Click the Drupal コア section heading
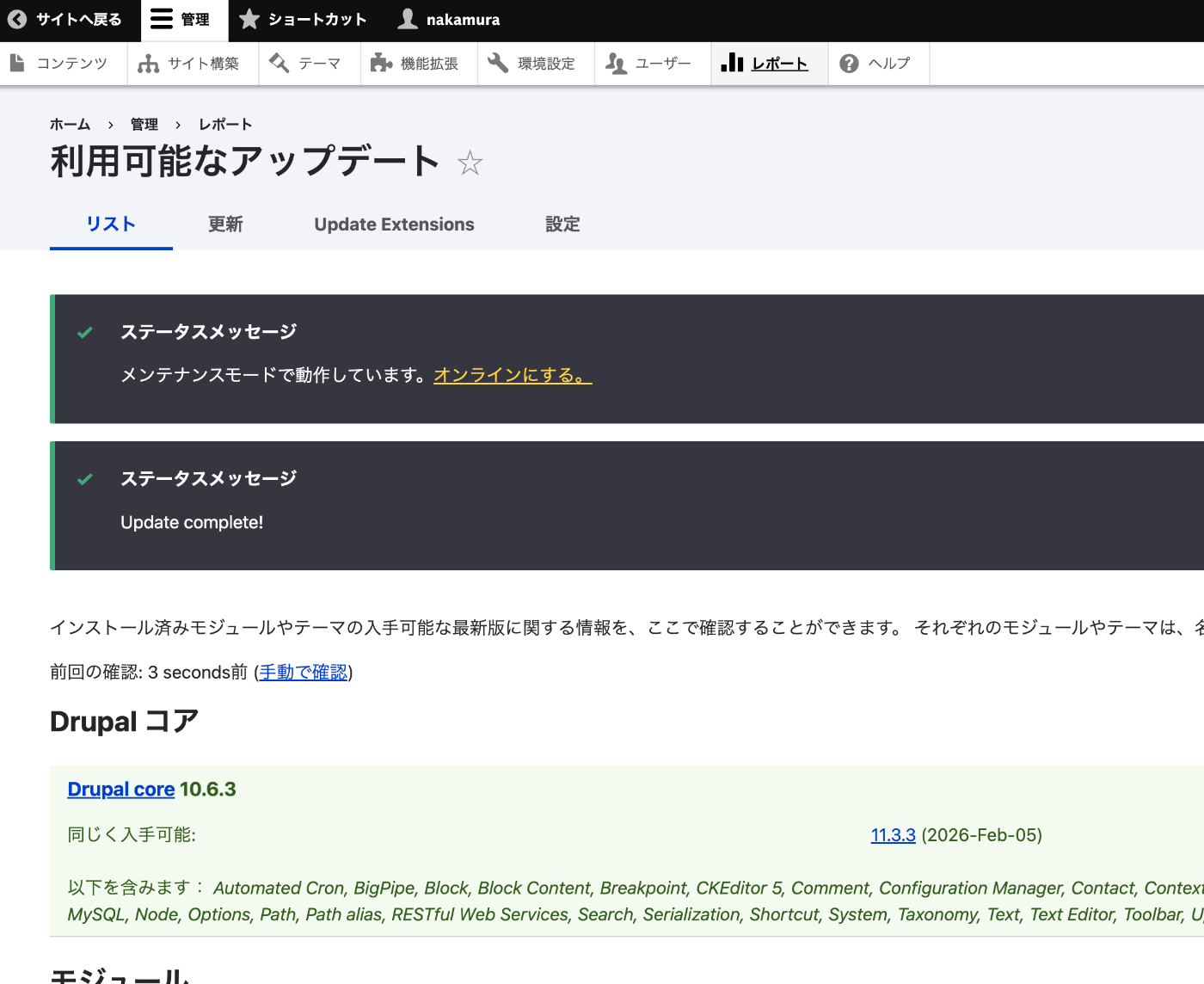 coord(125,722)
